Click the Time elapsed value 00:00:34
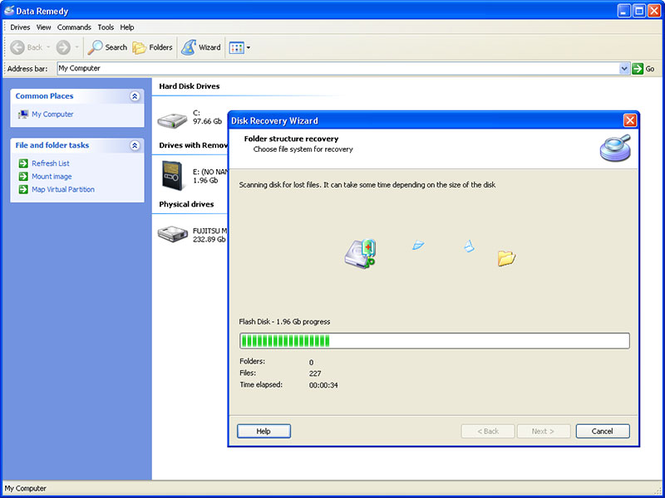This screenshot has height=498, width=665. pyautogui.click(x=324, y=385)
